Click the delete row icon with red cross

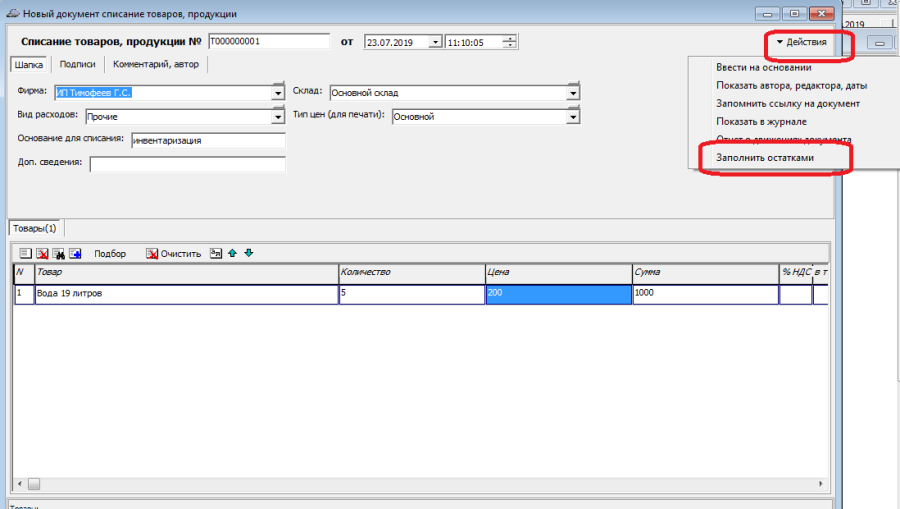point(42,254)
